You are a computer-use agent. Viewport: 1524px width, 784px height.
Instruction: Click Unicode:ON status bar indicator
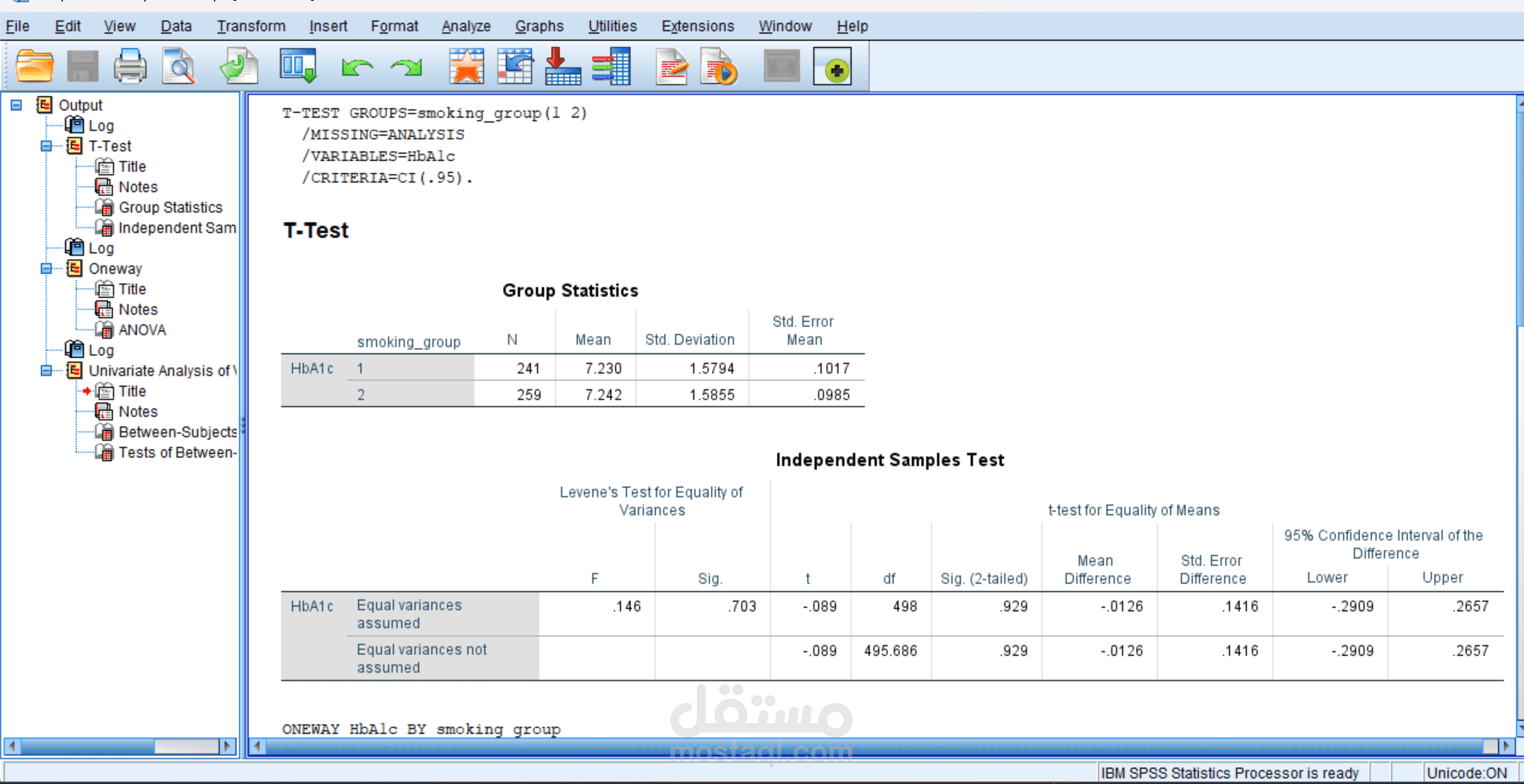1466,773
